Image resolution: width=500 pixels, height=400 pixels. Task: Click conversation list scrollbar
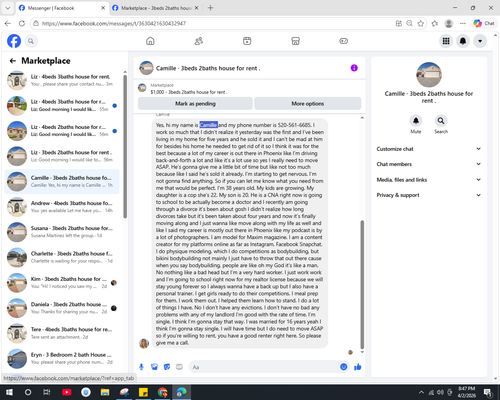tap(125, 147)
